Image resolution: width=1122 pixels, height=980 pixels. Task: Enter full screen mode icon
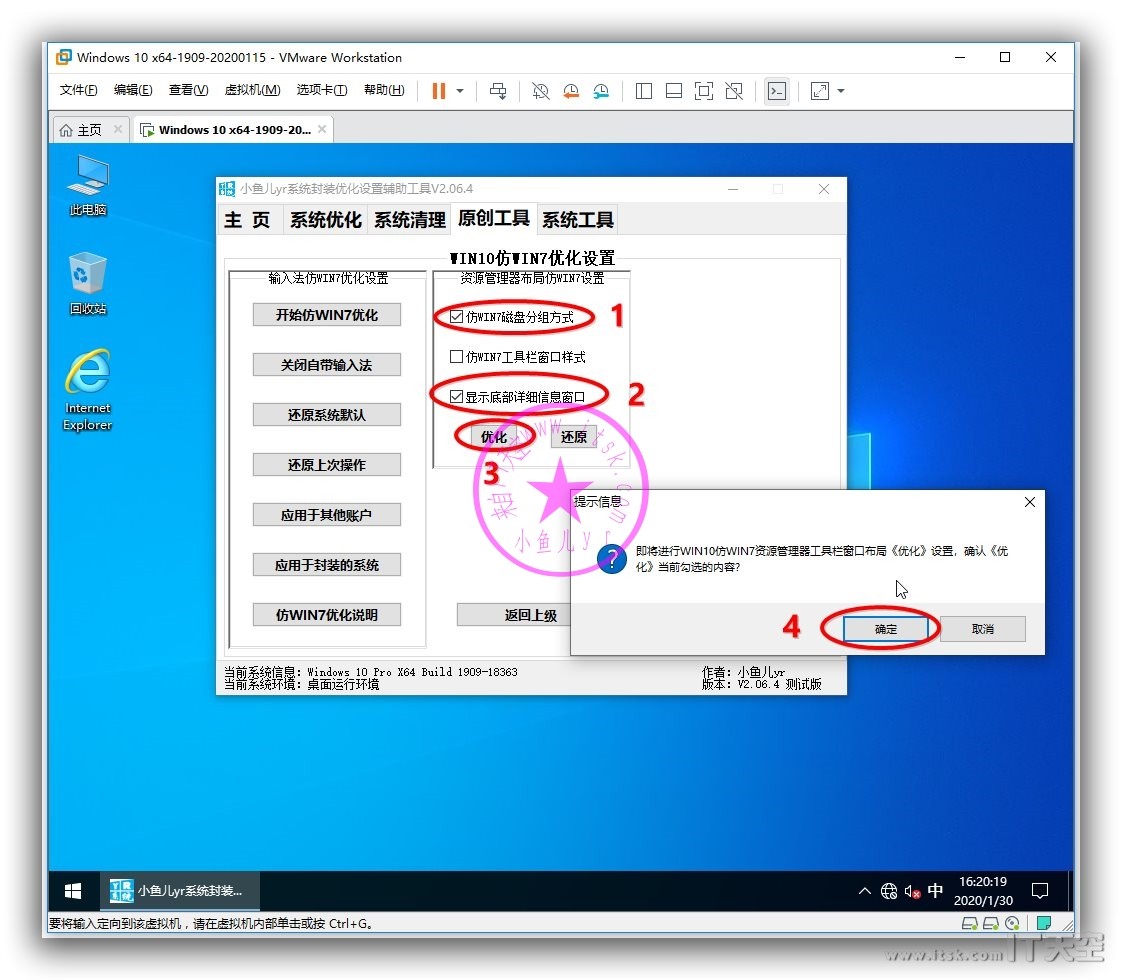coord(704,91)
